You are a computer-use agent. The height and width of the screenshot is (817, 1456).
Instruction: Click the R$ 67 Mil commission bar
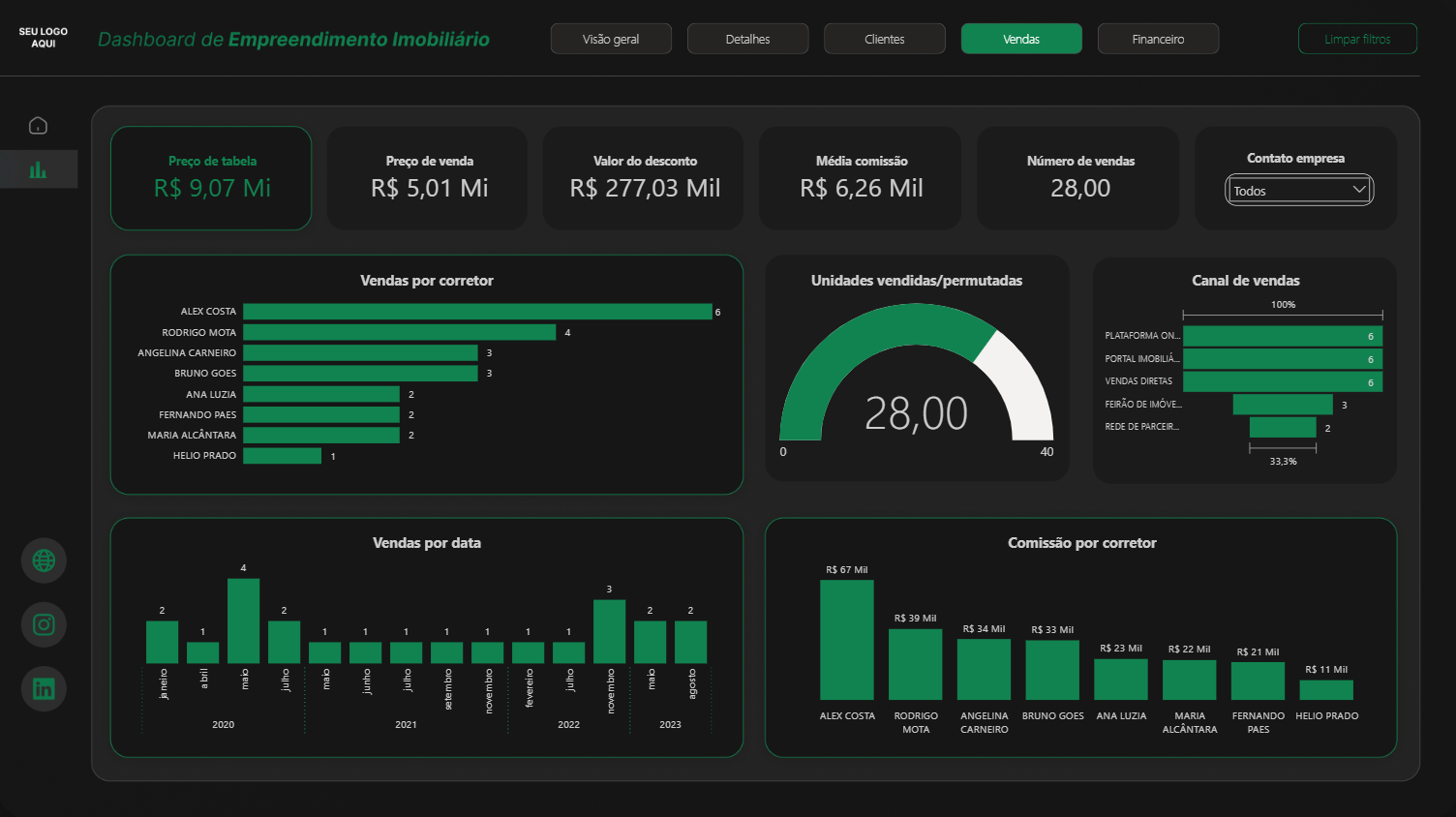tap(847, 639)
